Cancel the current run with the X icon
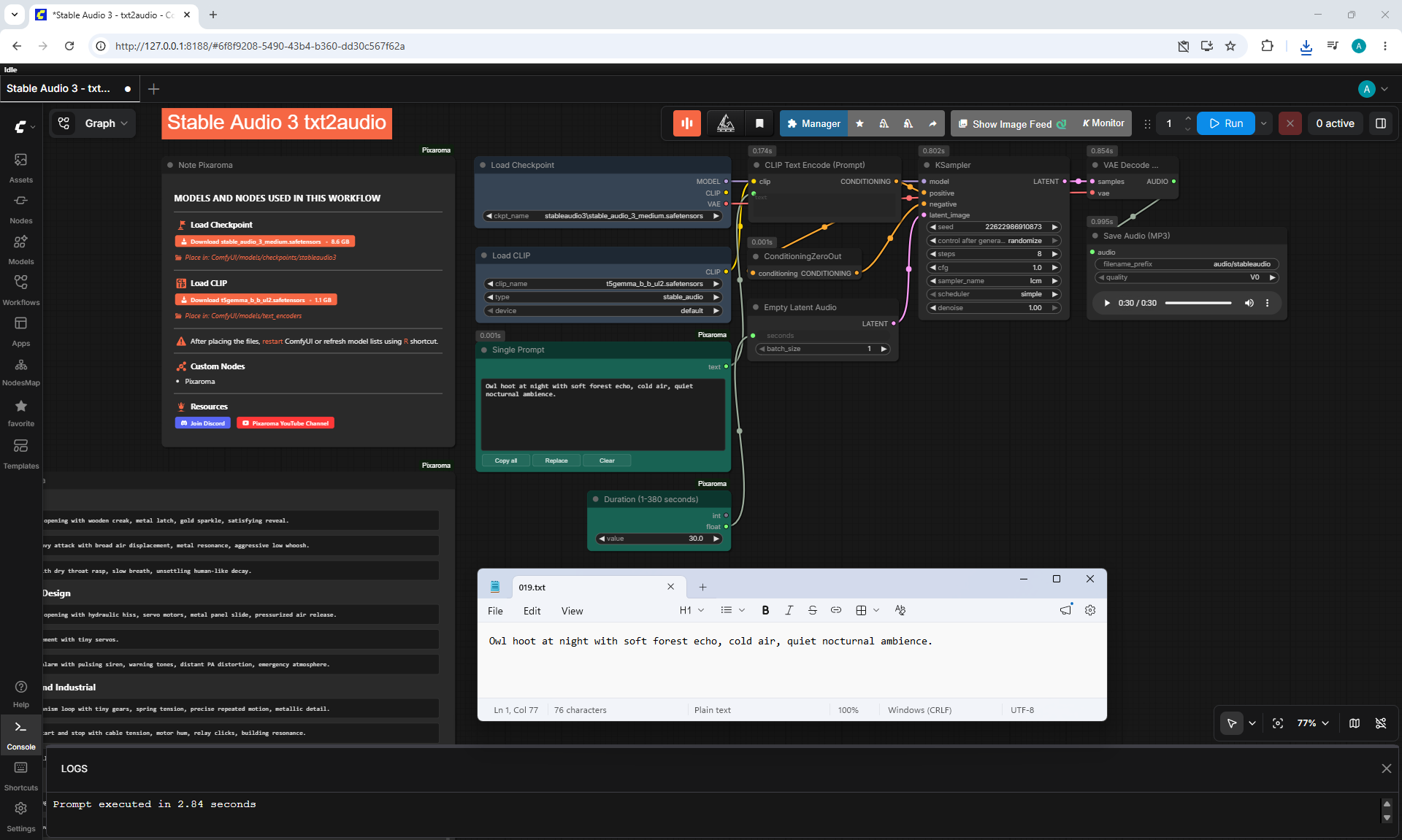This screenshot has width=1402, height=840. [1290, 123]
